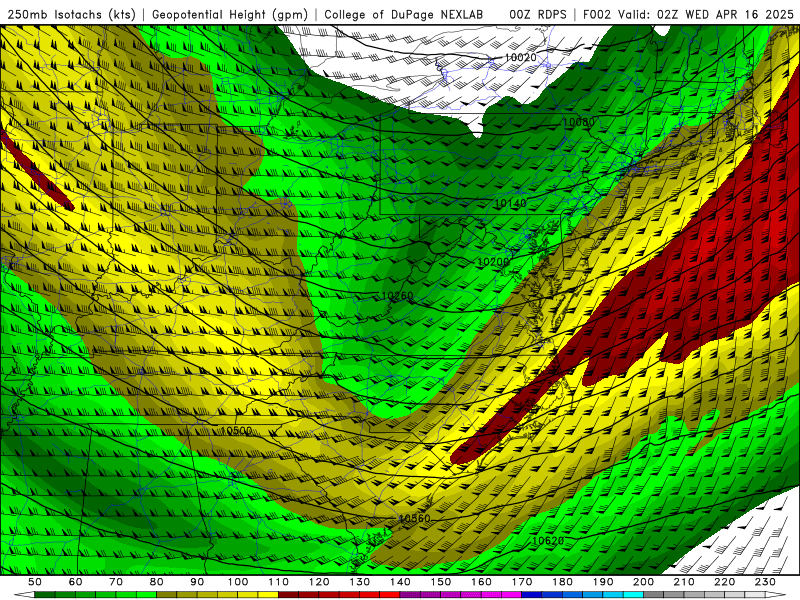The image size is (800, 600).
Task: Click the 200 value on color scale
Action: click(643, 582)
